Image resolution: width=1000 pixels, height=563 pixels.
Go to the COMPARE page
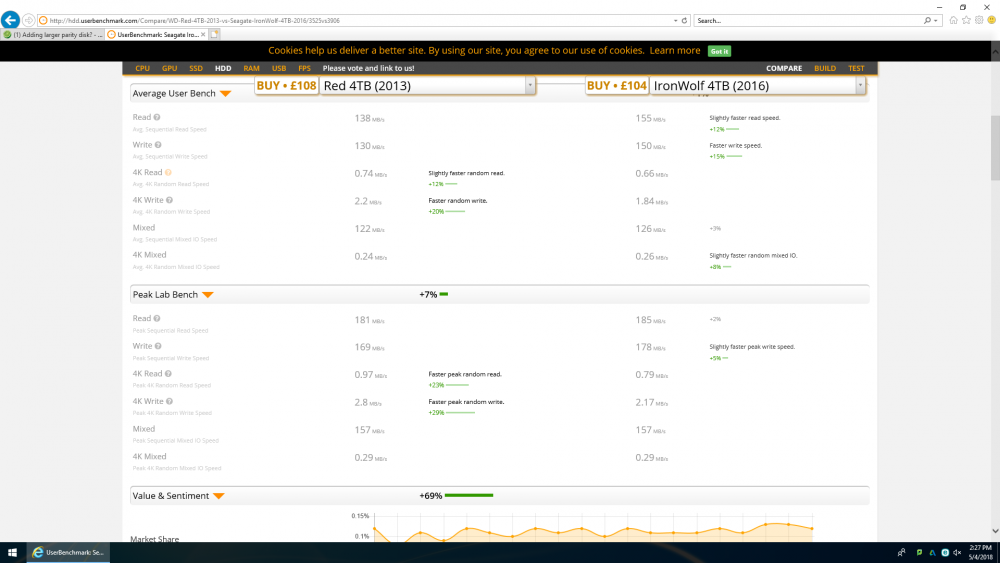[x=784, y=68]
